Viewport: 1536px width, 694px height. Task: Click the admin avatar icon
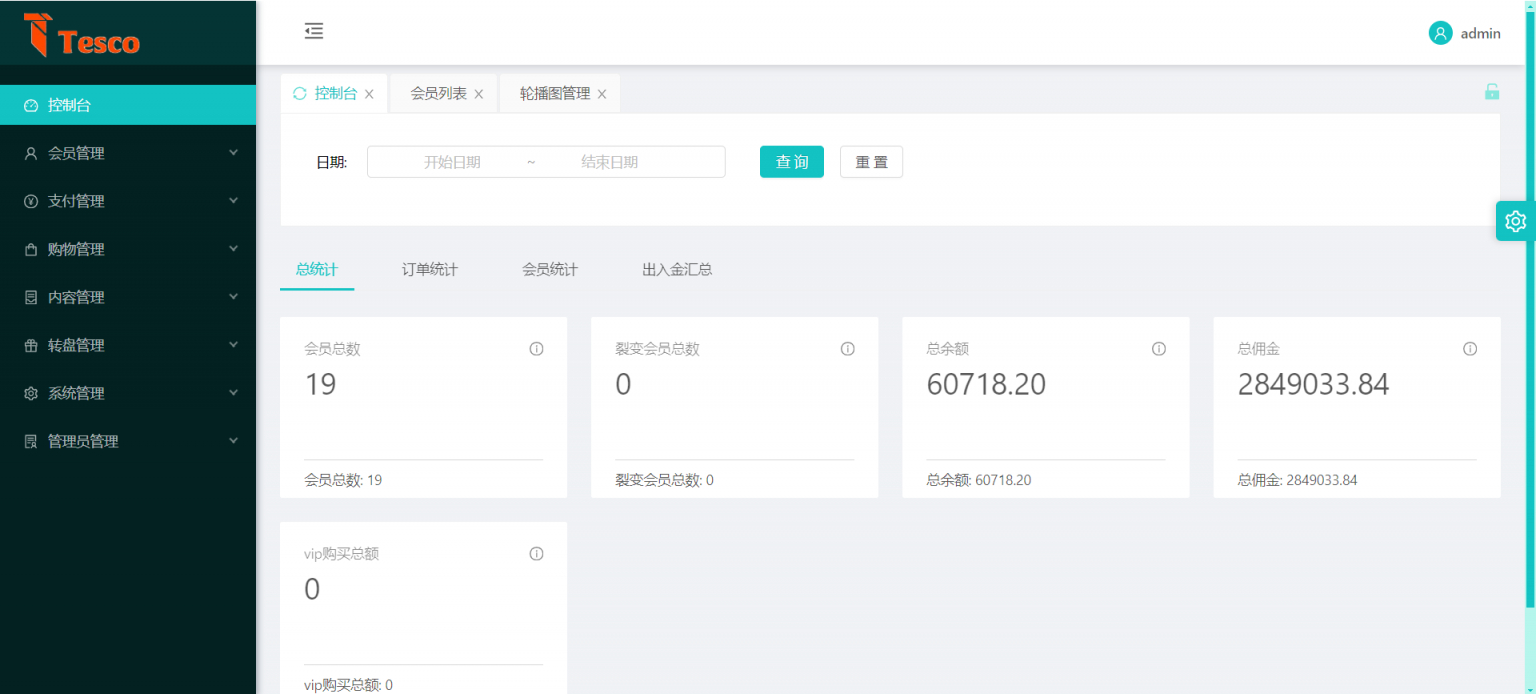coord(1440,32)
